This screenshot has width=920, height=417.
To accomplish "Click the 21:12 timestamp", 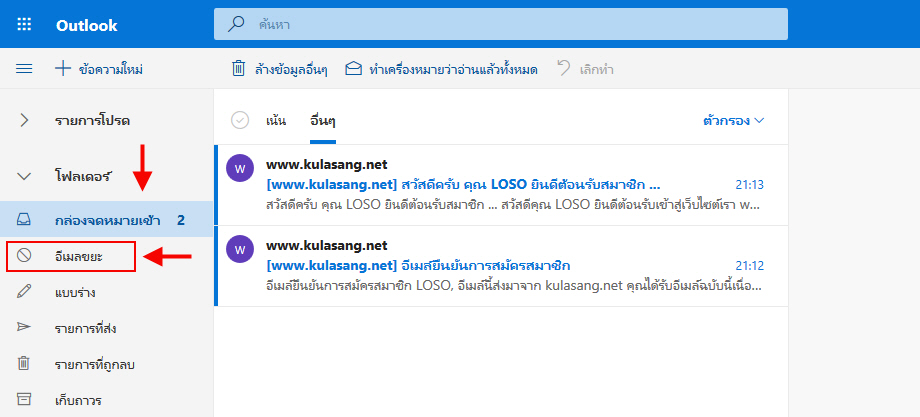I will pos(750,266).
